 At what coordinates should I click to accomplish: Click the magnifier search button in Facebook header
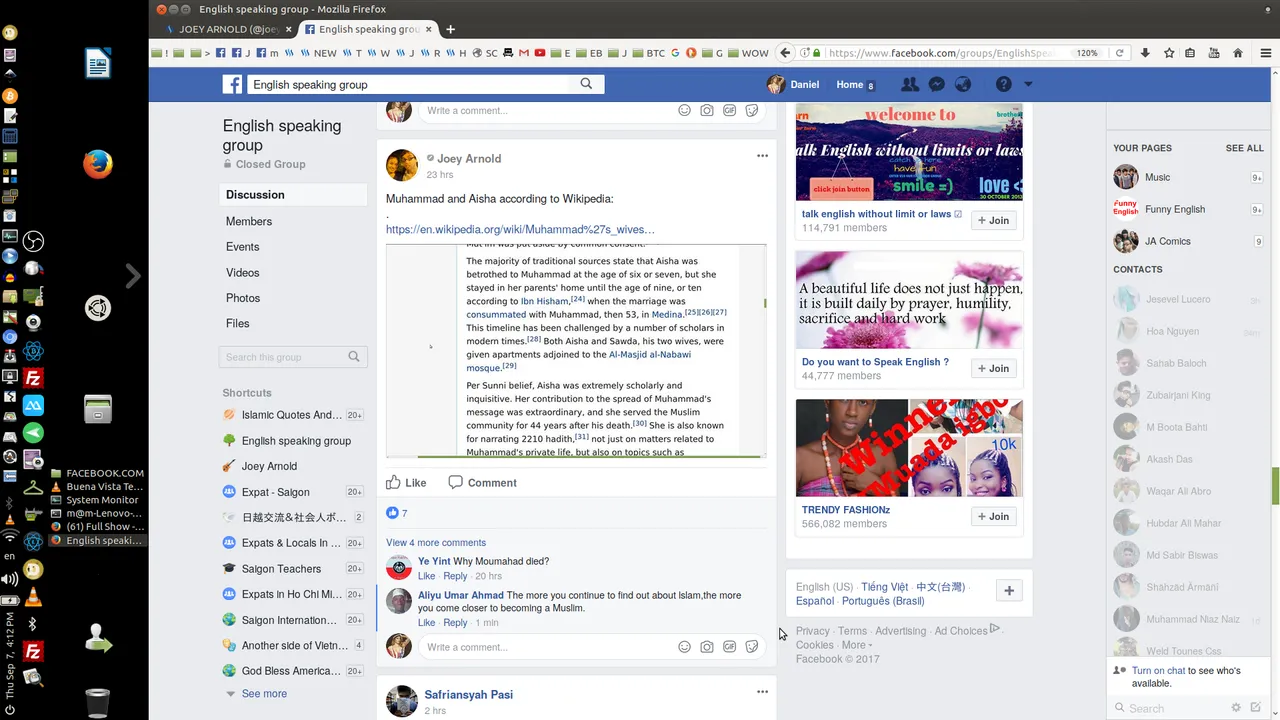tap(586, 84)
